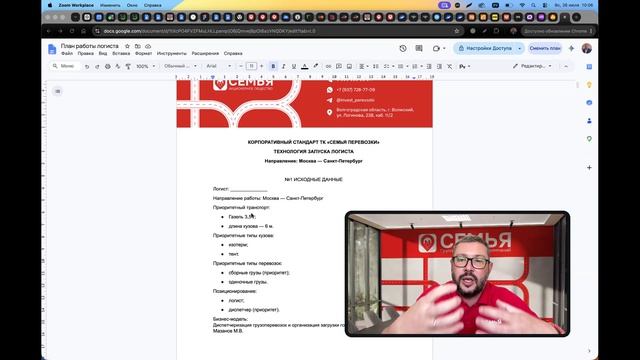This screenshot has height=360, width=640.
Task: Get add-ons with the plus icon
Action: [x=589, y=167]
